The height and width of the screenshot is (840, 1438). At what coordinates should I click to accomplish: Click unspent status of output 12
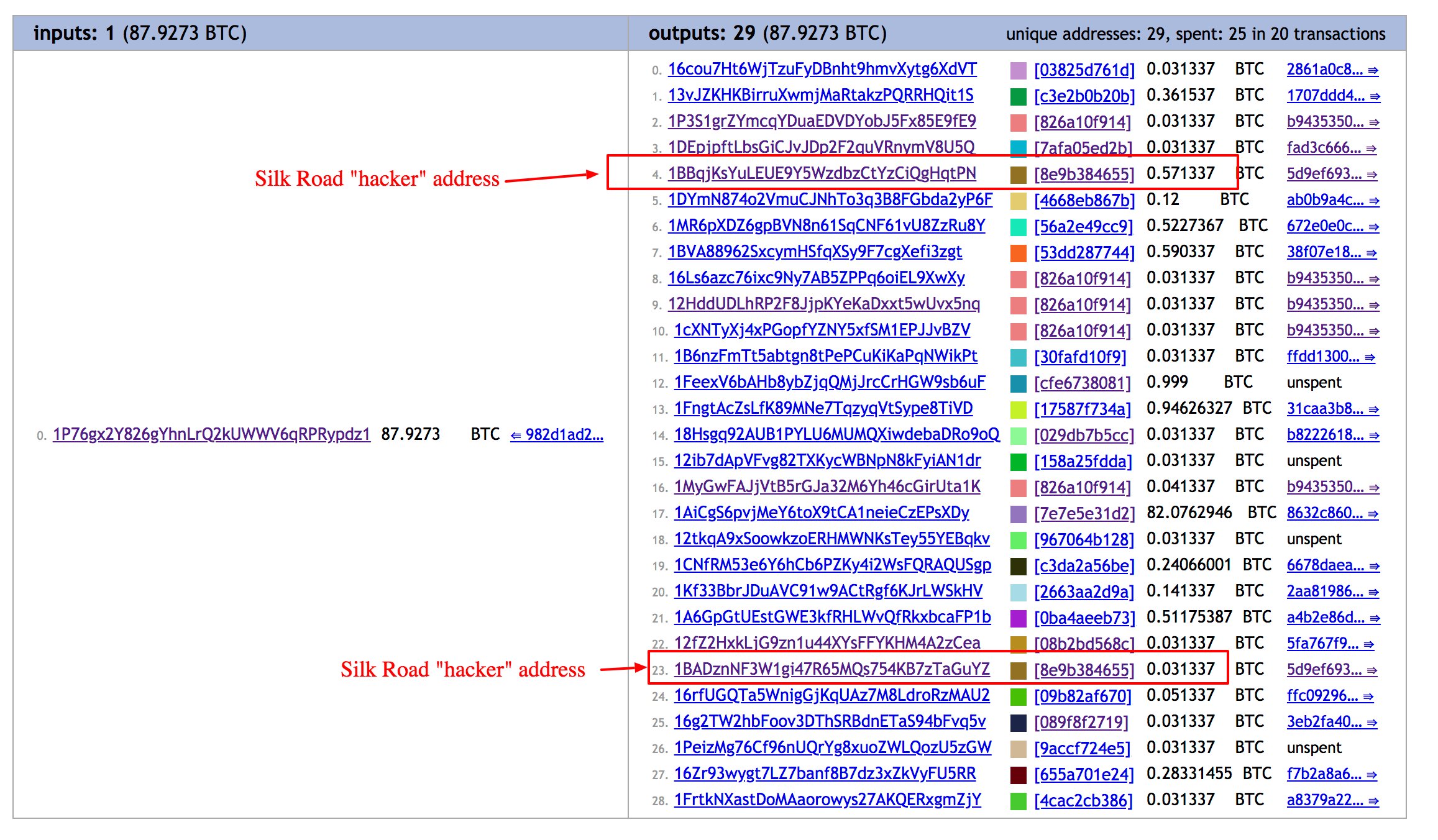point(1314,382)
